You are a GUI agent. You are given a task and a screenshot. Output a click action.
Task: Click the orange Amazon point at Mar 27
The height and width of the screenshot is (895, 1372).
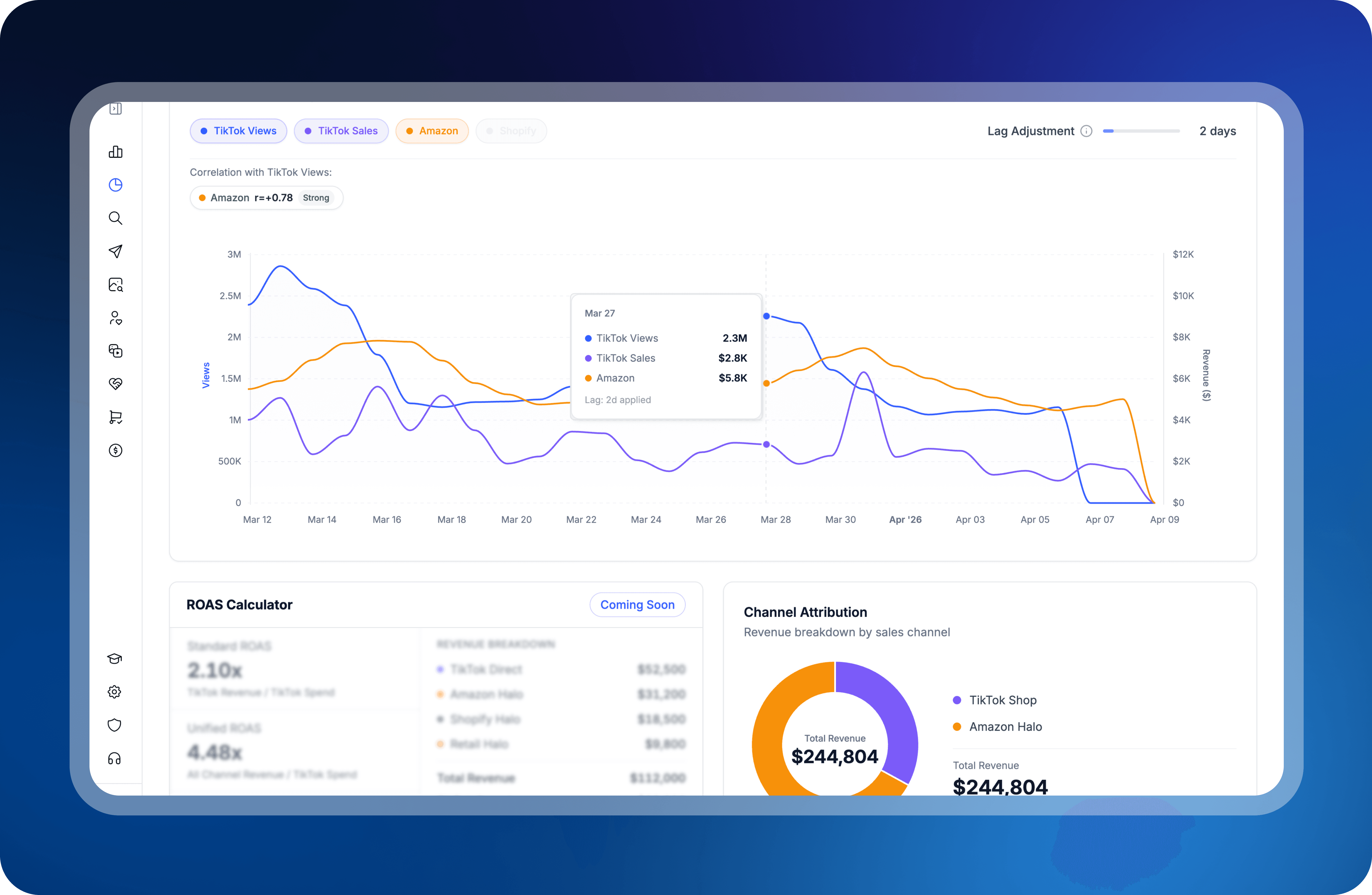tap(766, 384)
